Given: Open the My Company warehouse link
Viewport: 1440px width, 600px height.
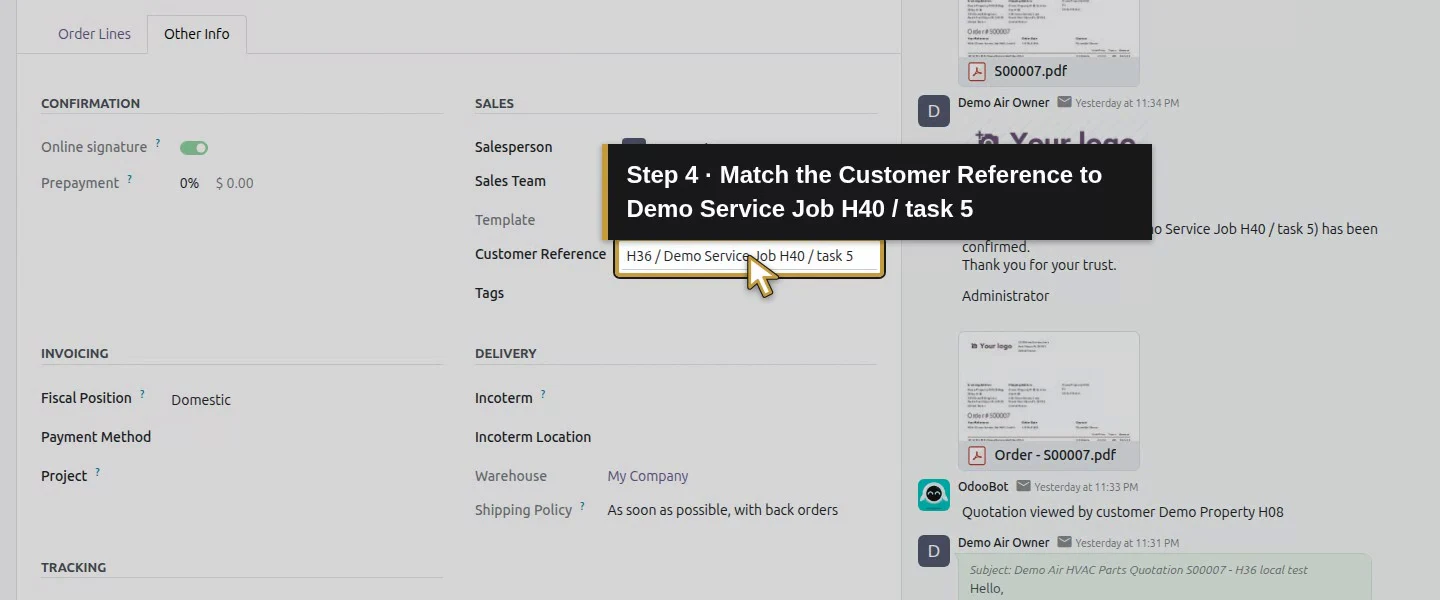Looking at the screenshot, I should [648, 476].
